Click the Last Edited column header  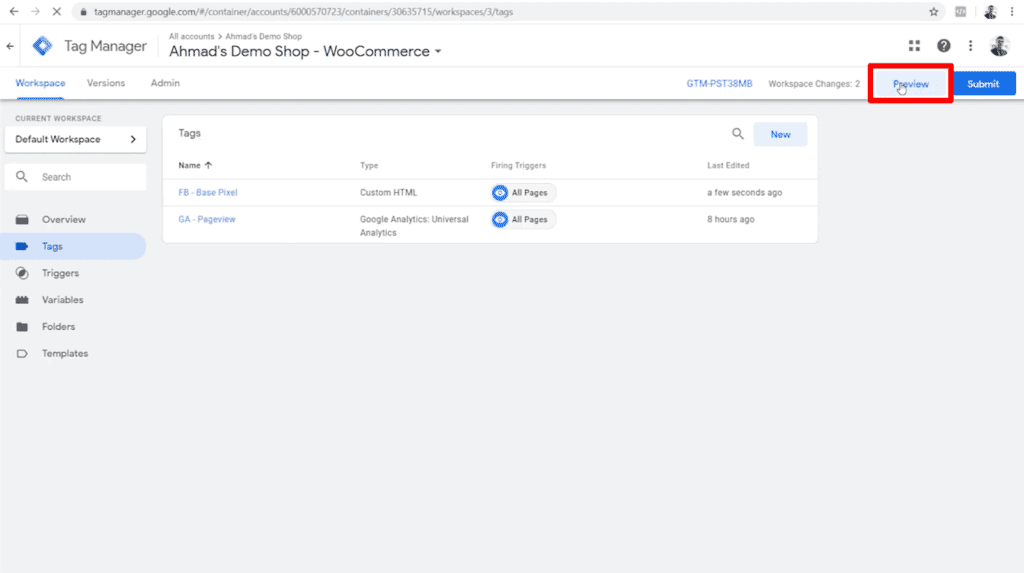click(x=728, y=165)
